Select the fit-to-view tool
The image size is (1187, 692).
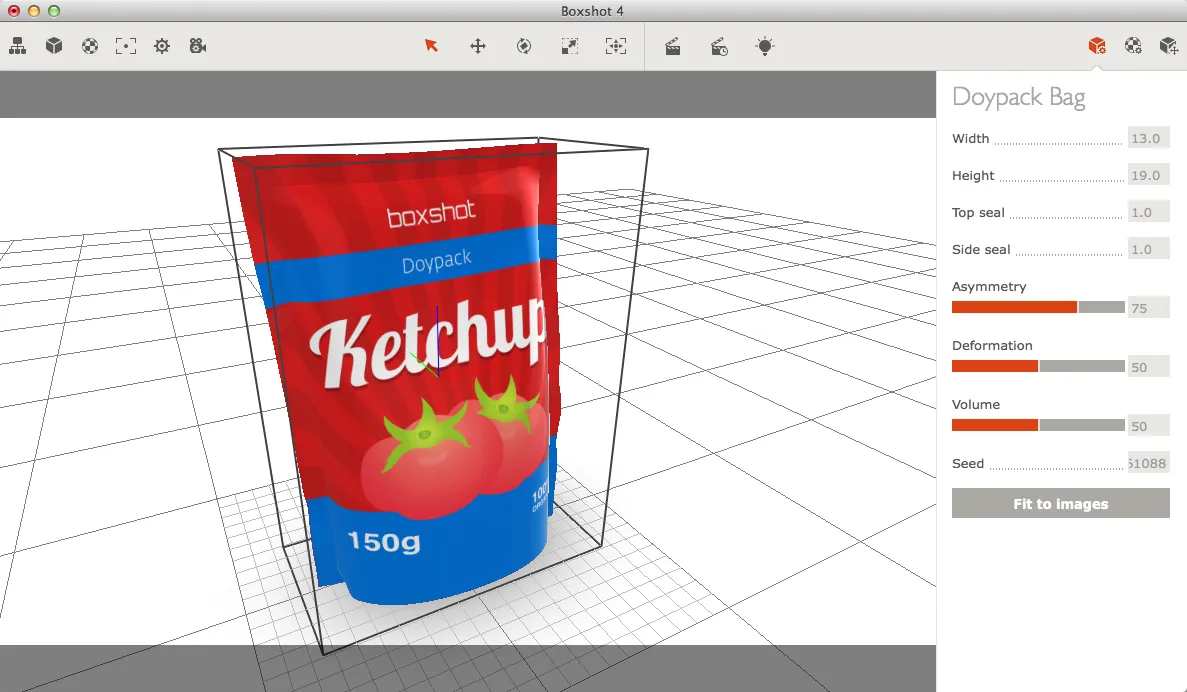coord(615,46)
